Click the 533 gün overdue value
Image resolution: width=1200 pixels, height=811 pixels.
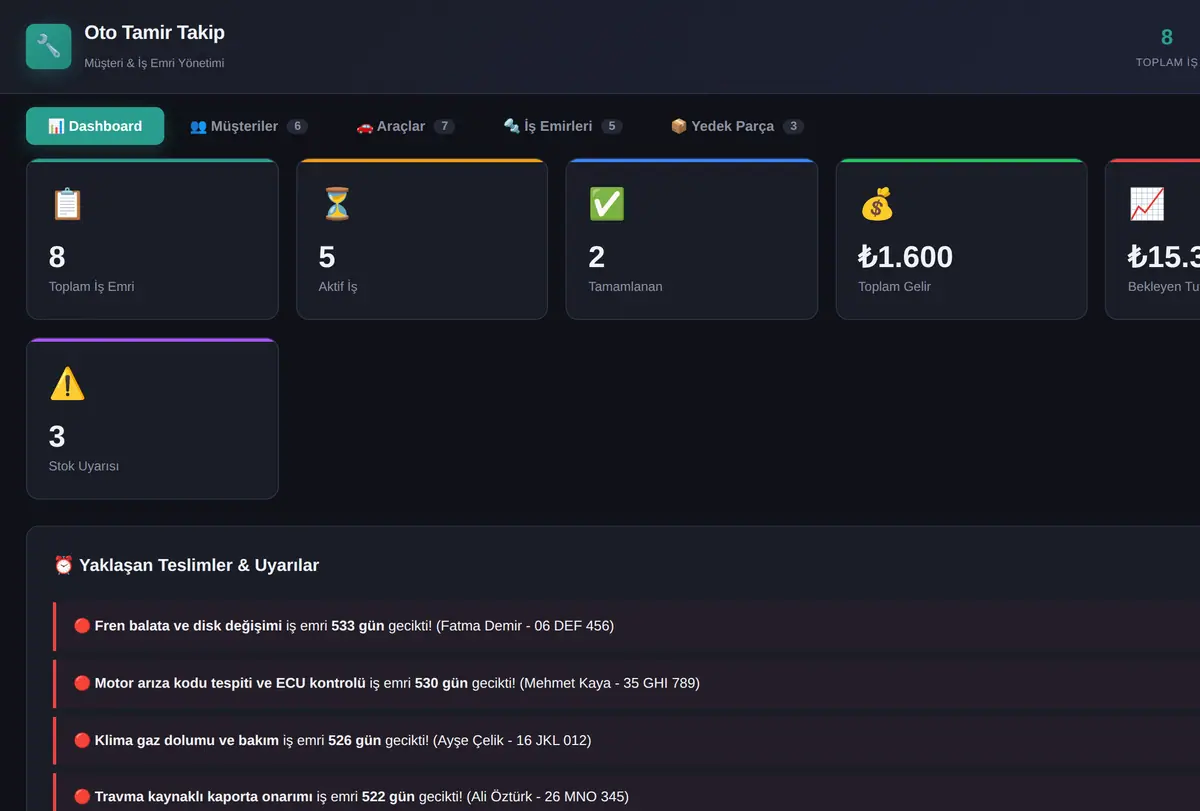358,626
